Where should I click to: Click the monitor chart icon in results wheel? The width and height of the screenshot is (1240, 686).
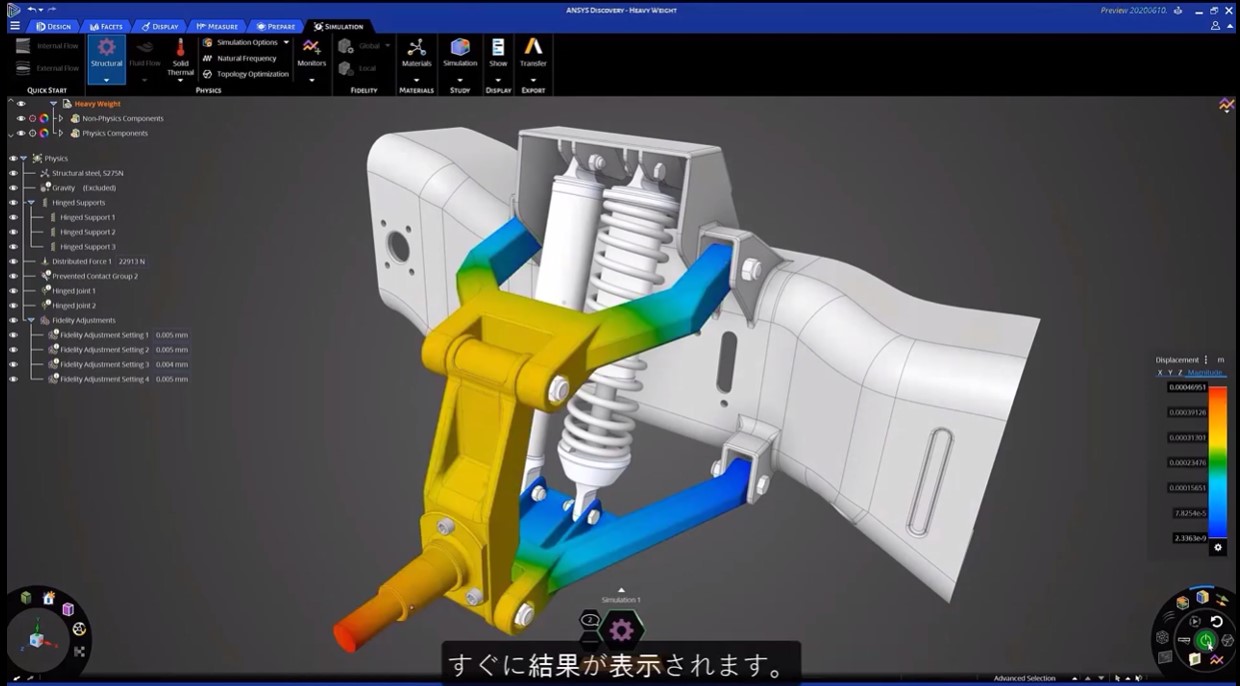pyautogui.click(x=1217, y=659)
